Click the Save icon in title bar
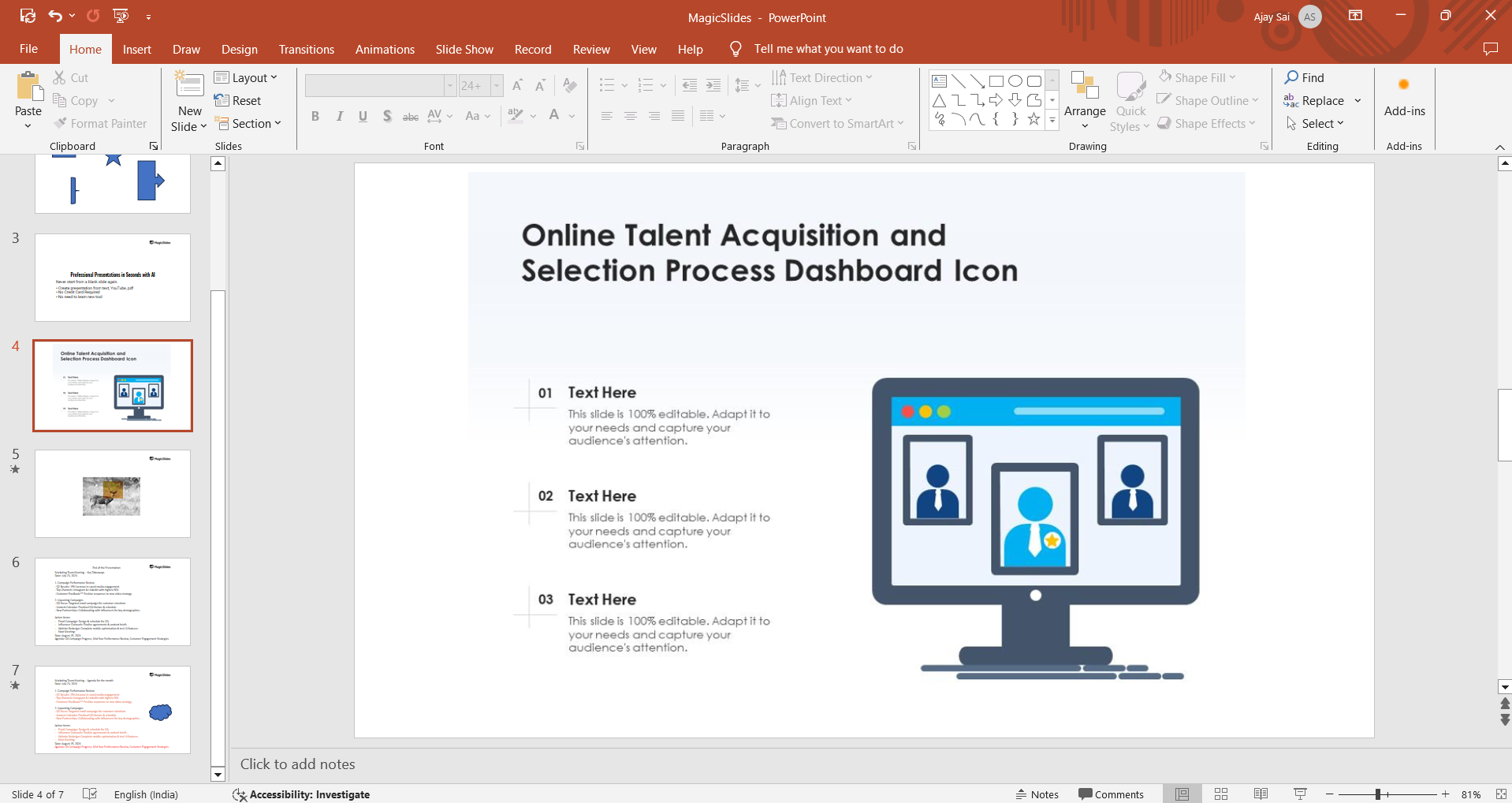Image resolution: width=1512 pixels, height=803 pixels. tap(28, 16)
